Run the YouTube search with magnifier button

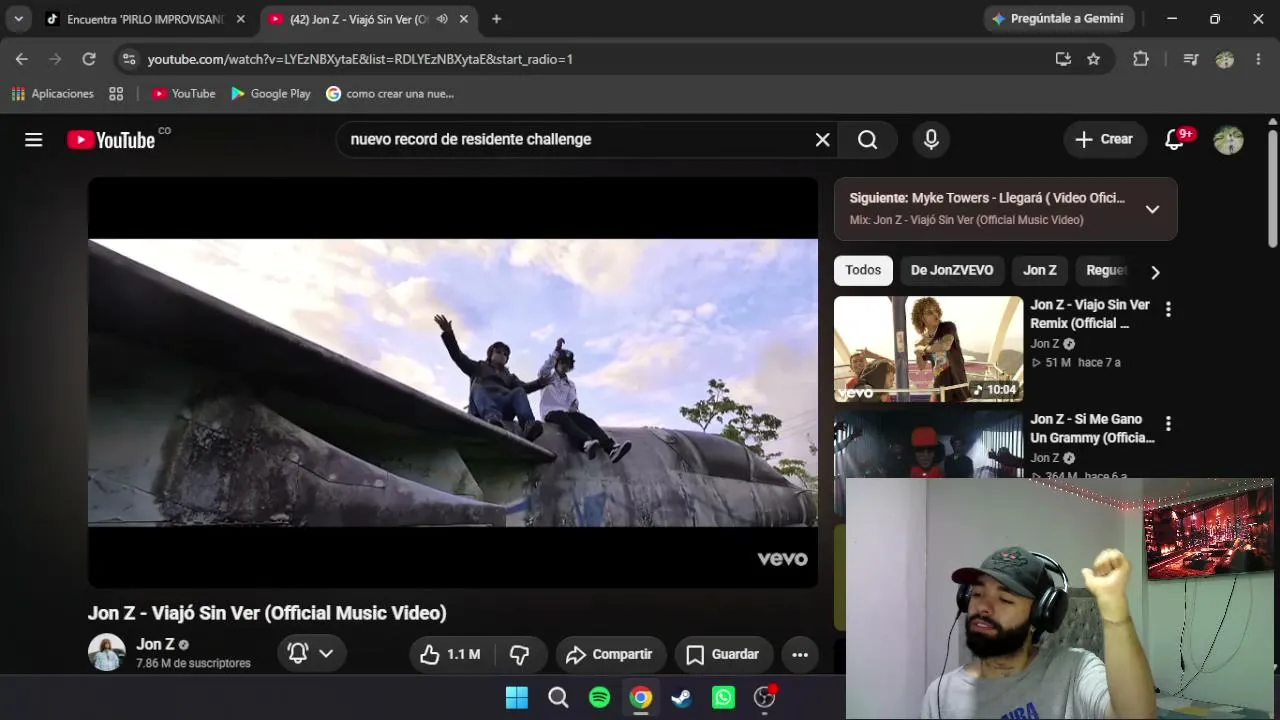click(868, 140)
